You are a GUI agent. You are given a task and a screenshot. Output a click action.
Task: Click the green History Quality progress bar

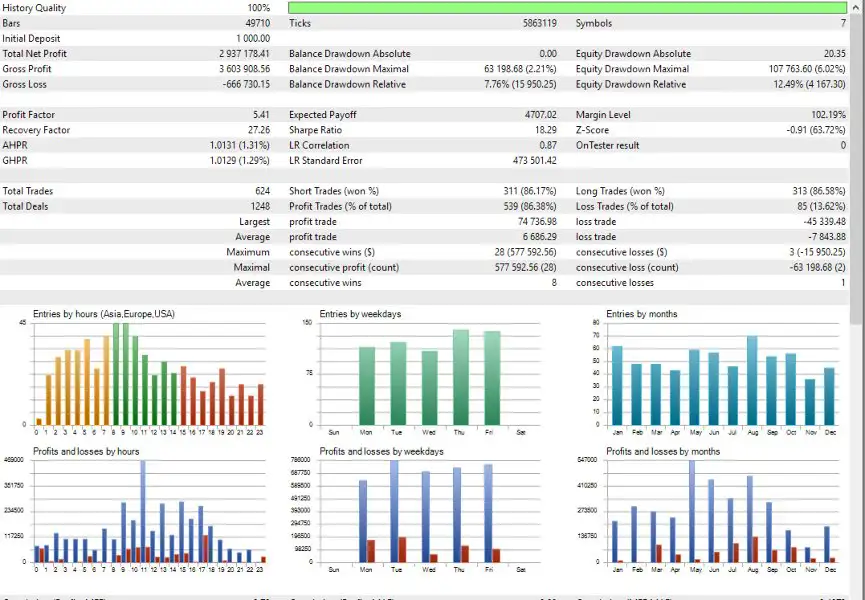pyautogui.click(x=567, y=8)
